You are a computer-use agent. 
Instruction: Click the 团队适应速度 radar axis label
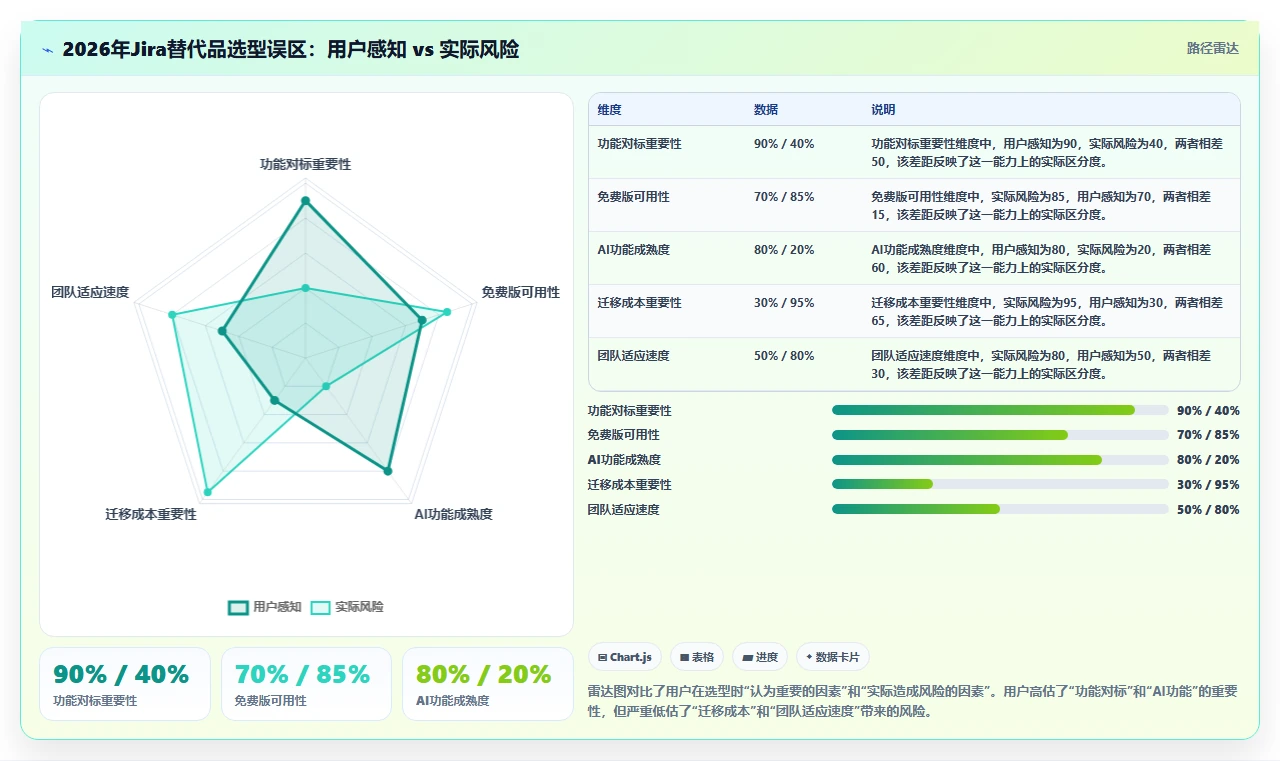[x=90, y=292]
